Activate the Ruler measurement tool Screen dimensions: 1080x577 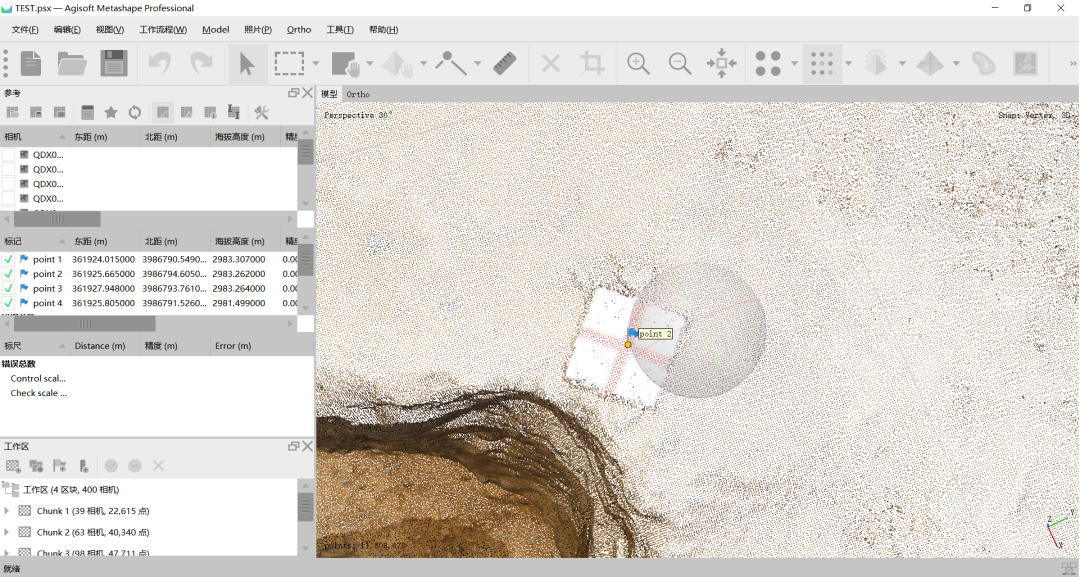click(505, 63)
